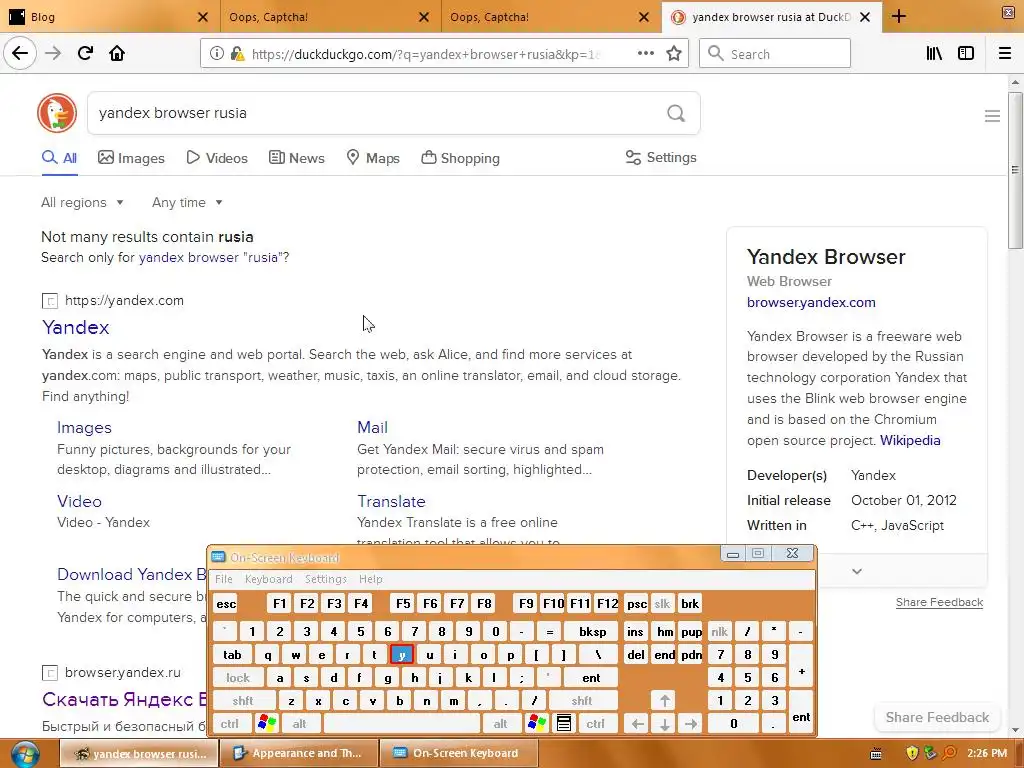Viewport: 1024px width, 768px height.
Task: Expand the Yandex Browser info card chevron
Action: (857, 571)
